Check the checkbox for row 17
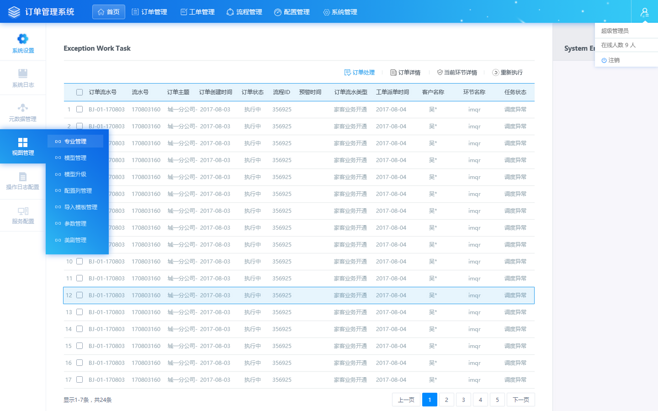 pyautogui.click(x=79, y=380)
